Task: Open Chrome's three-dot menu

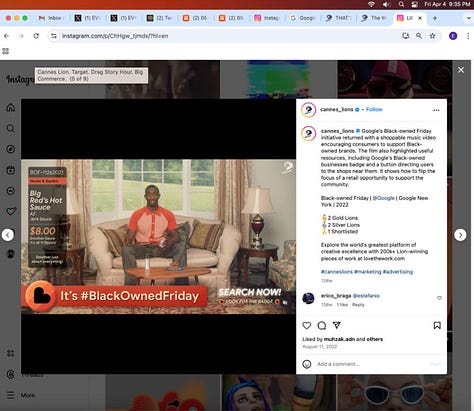Action: tap(468, 36)
